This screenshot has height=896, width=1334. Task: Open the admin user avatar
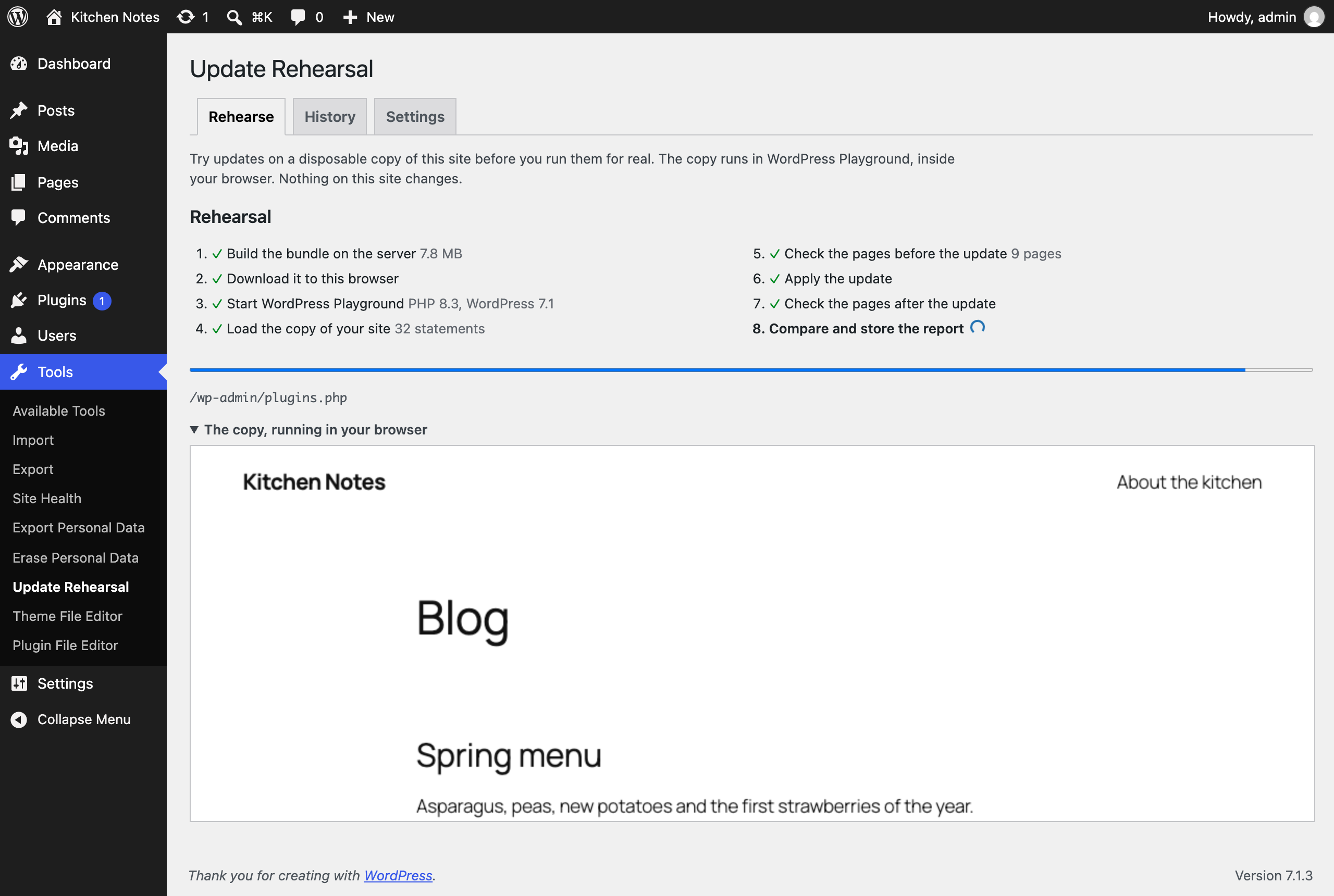(1314, 17)
